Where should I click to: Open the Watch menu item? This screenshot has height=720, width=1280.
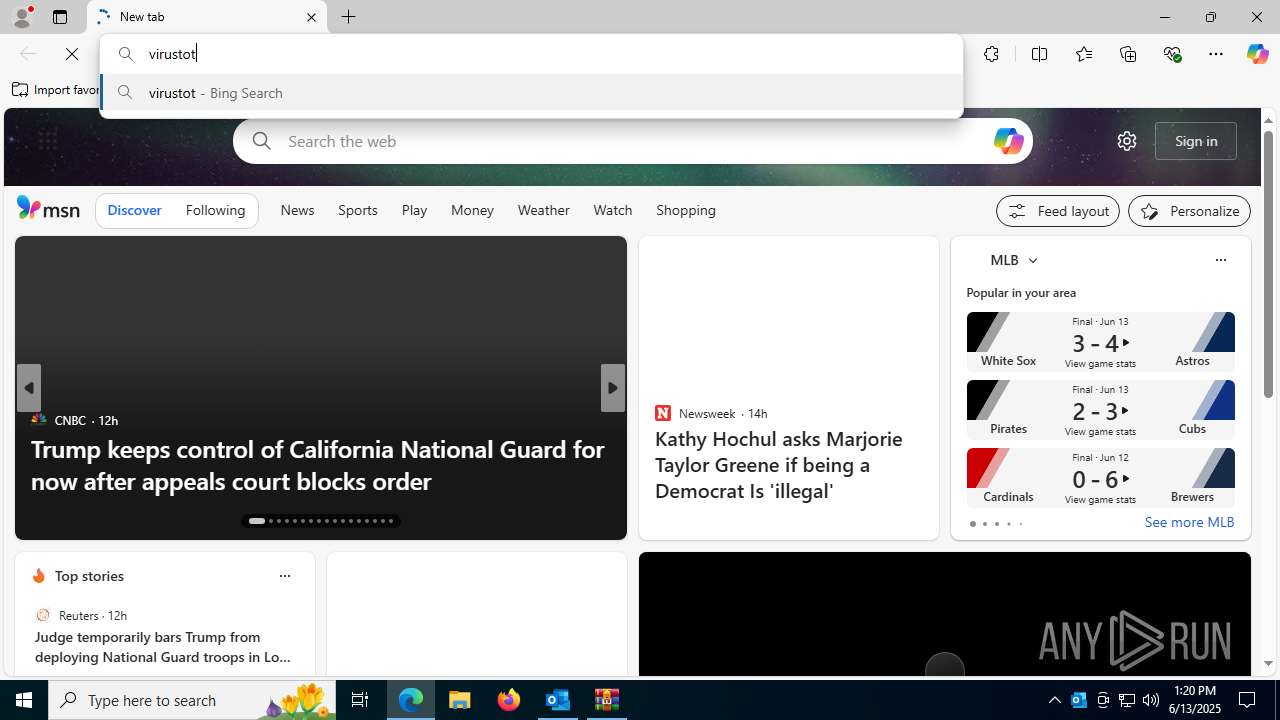point(613,210)
